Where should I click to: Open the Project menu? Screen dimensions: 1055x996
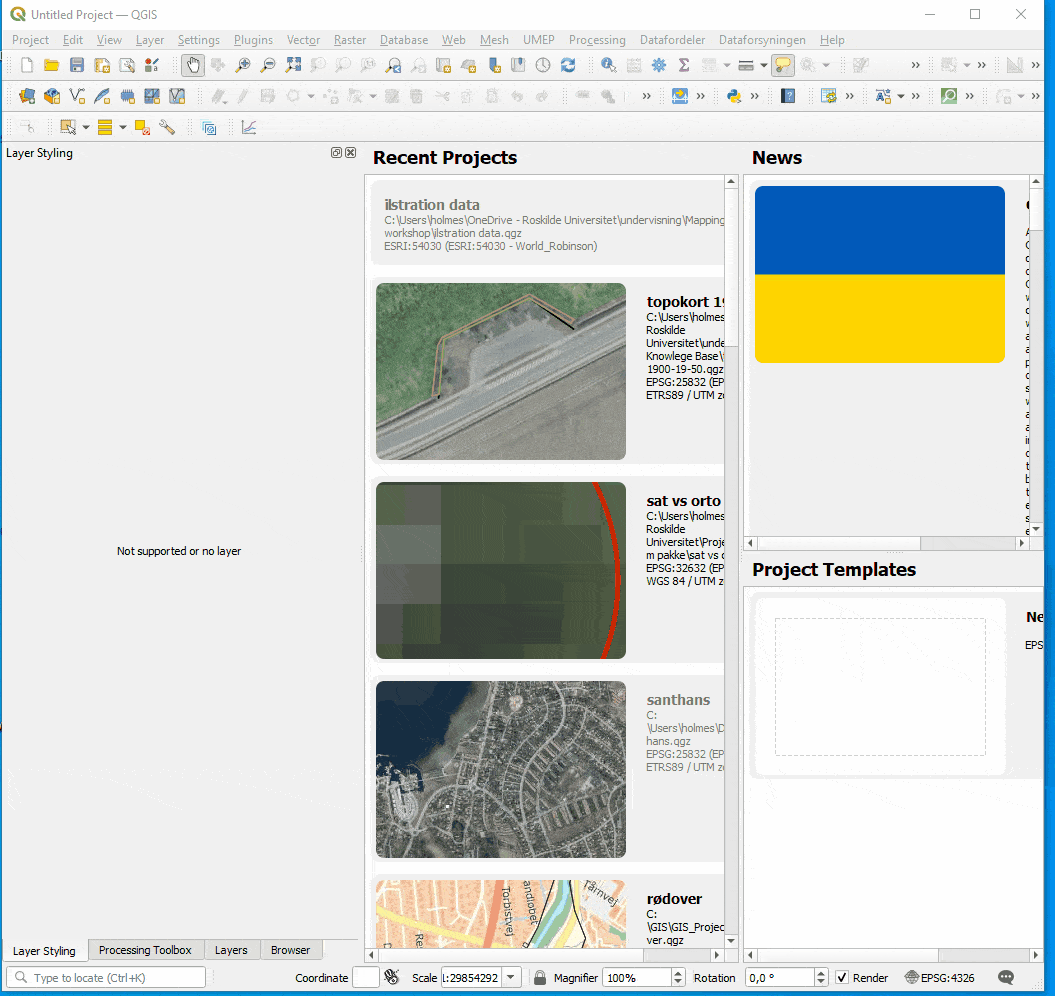point(30,40)
